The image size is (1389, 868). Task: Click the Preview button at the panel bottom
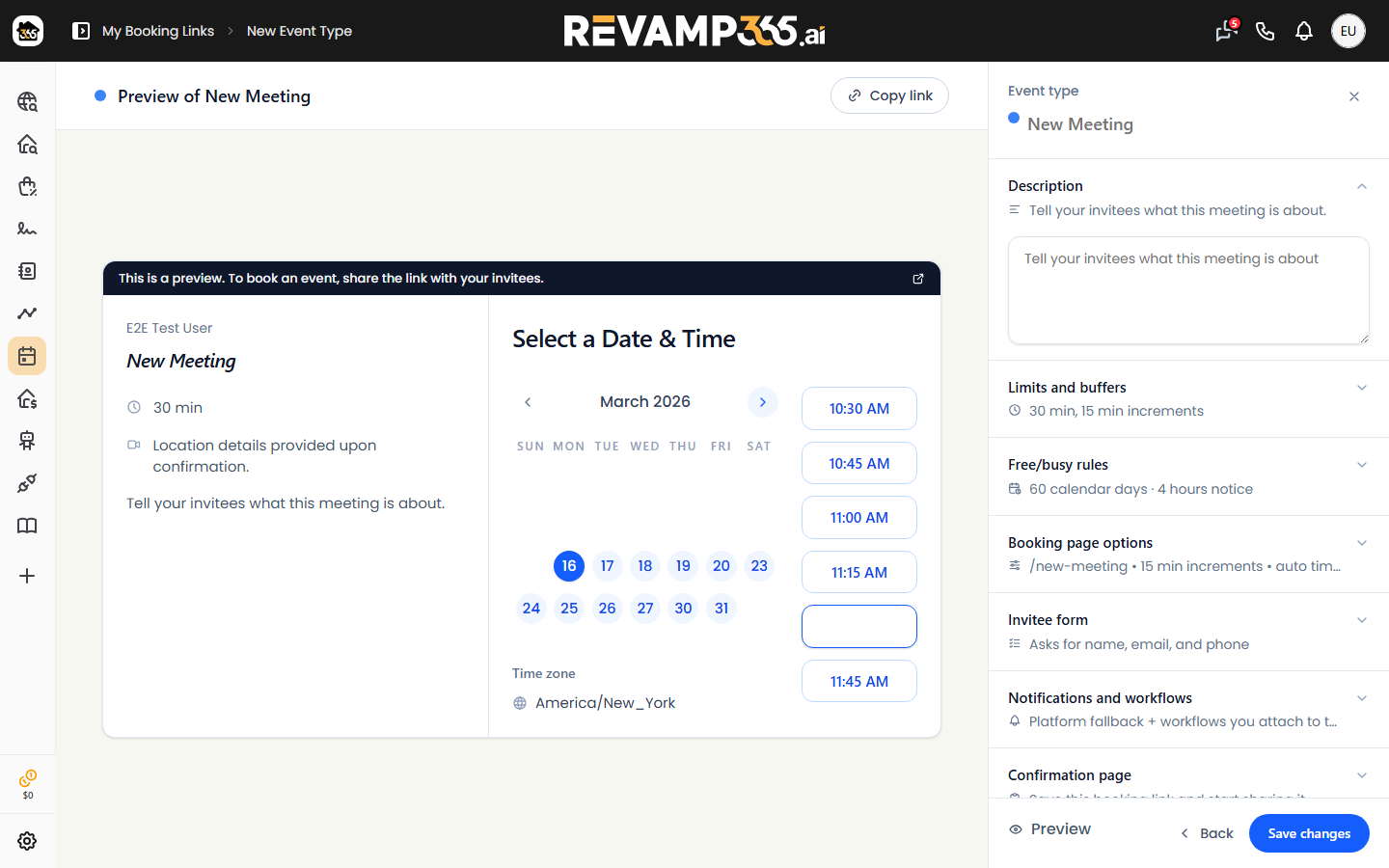click(1049, 829)
